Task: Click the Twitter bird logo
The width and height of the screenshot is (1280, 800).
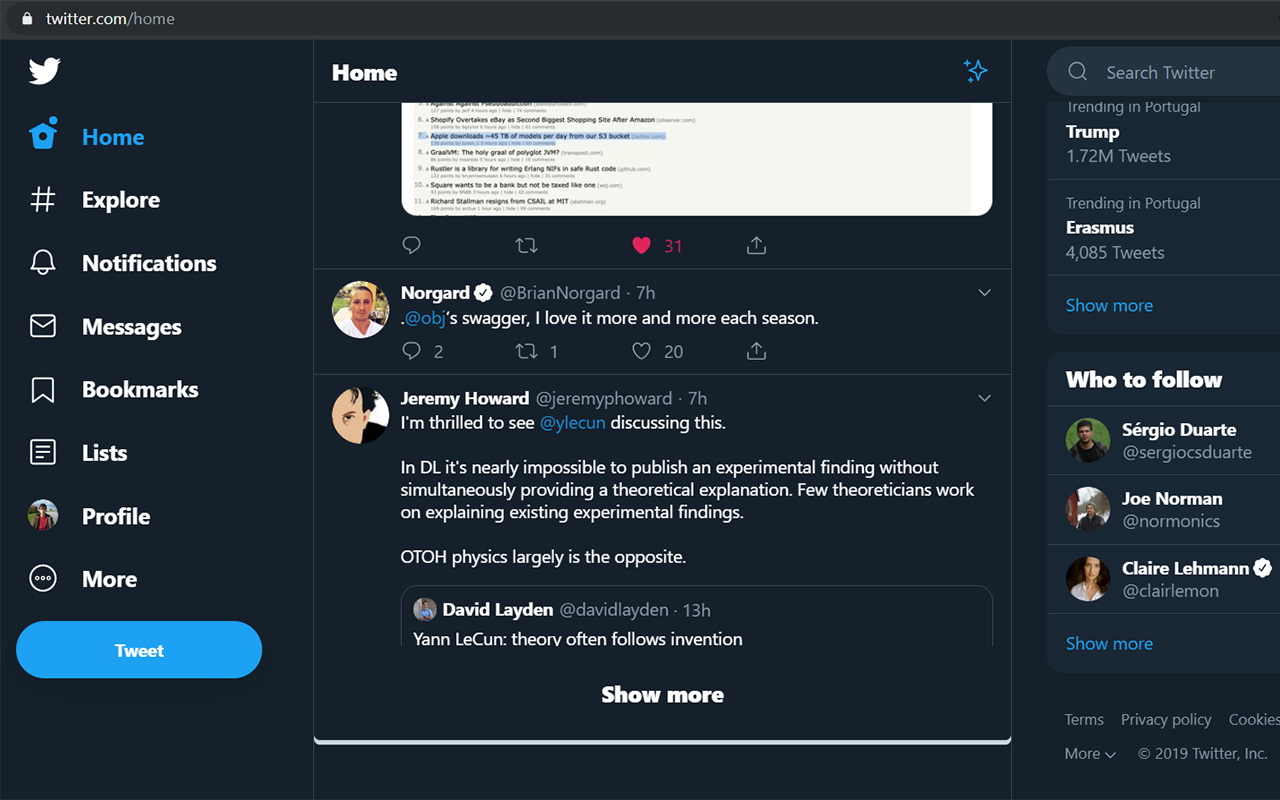Action: [x=44, y=71]
